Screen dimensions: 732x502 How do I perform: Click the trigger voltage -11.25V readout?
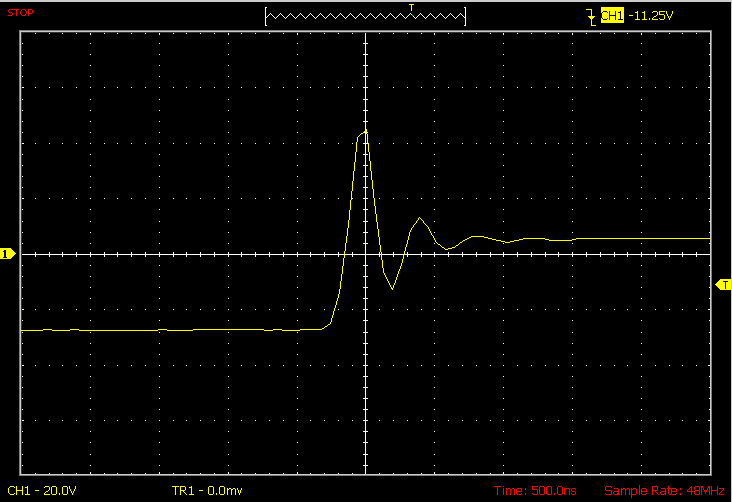pos(651,16)
